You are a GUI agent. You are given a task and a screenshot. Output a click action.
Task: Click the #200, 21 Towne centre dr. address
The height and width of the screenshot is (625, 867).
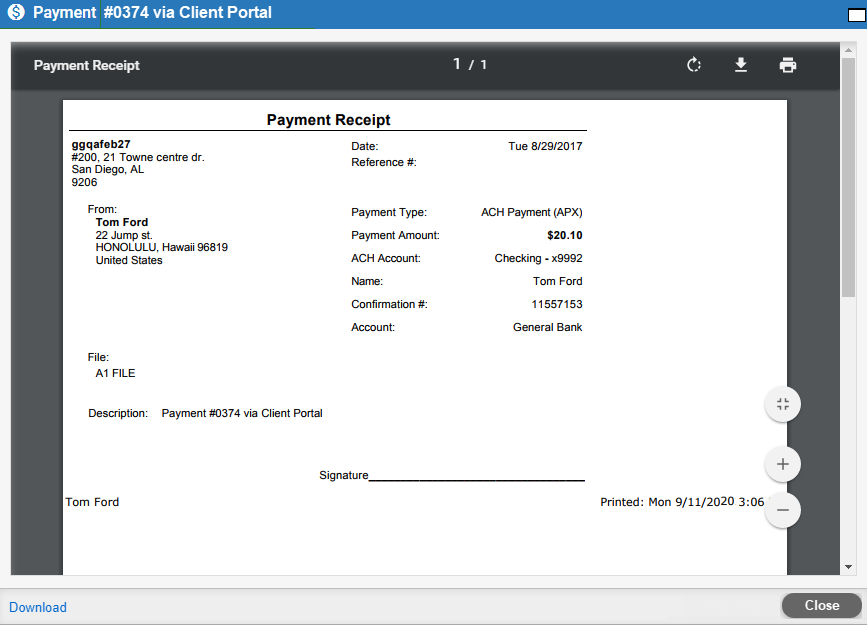click(138, 157)
